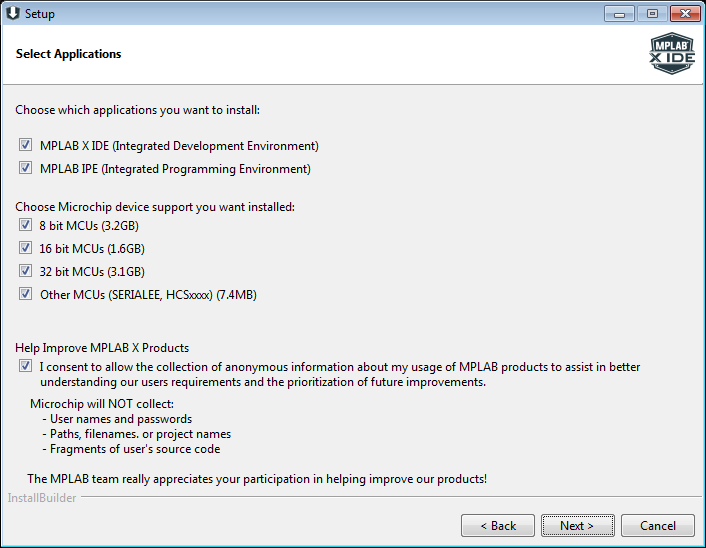This screenshot has width=706, height=548.
Task: Click the MPLAB team appreciation message
Action: (x=257, y=479)
